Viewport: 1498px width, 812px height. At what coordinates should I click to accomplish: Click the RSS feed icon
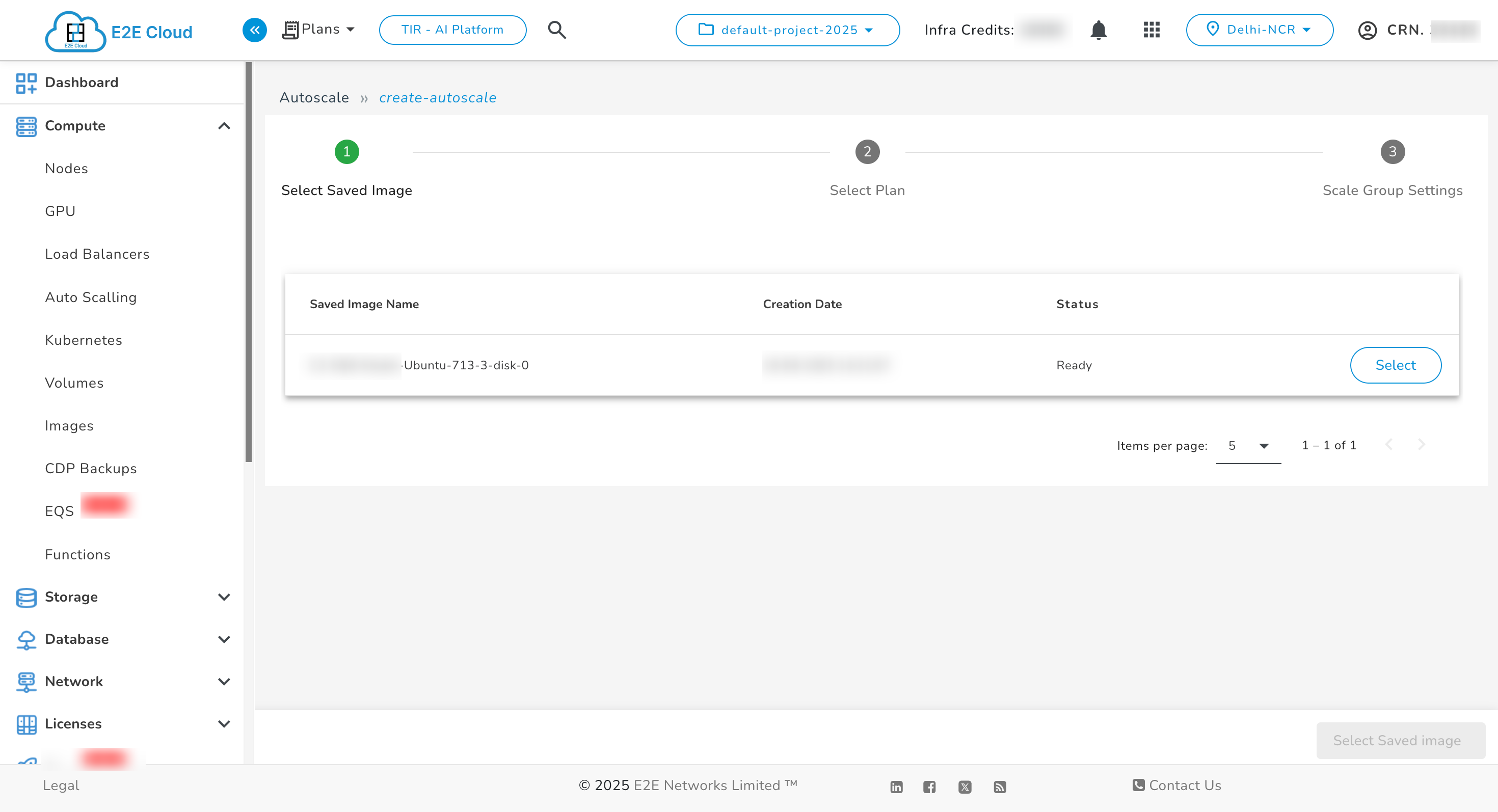coord(1000,787)
